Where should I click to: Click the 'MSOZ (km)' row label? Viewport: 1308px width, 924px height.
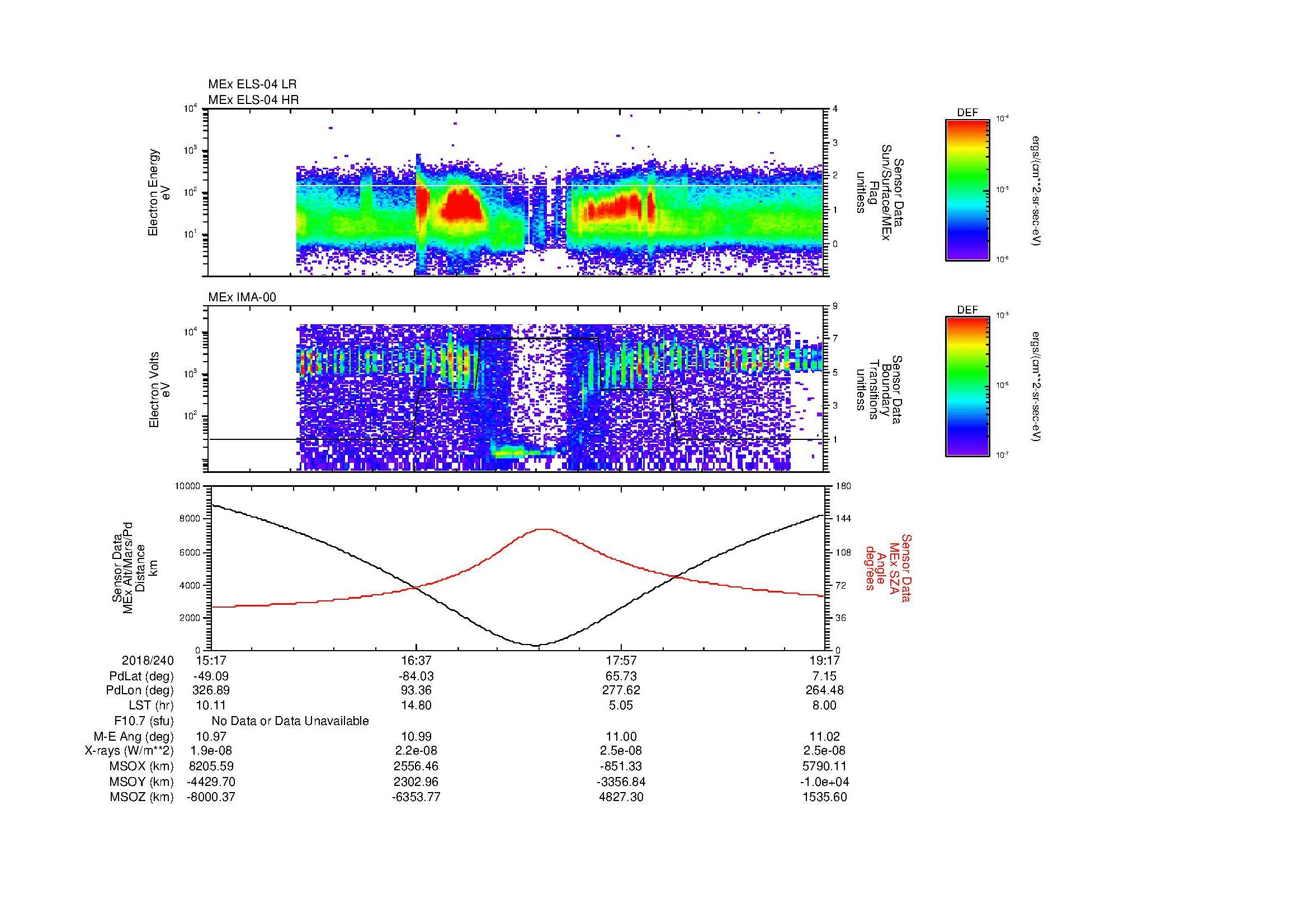click(x=142, y=797)
